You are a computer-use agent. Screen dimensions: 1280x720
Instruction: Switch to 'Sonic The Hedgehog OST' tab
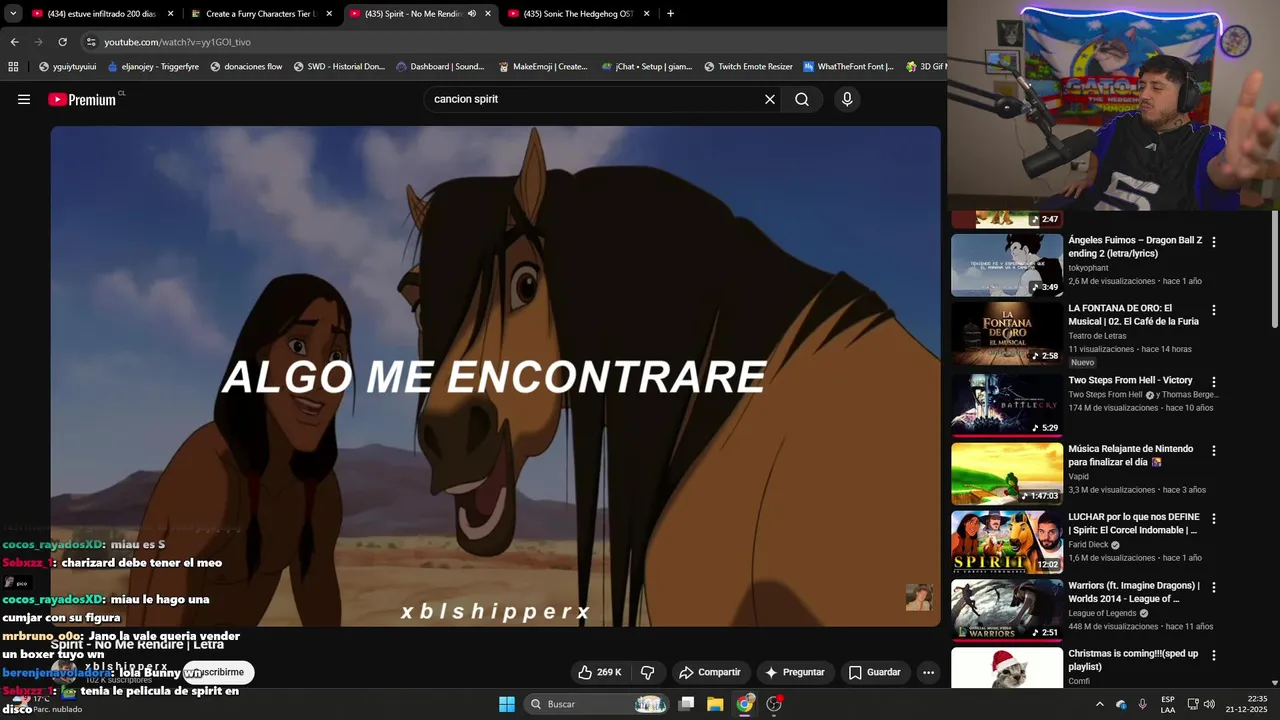(578, 14)
